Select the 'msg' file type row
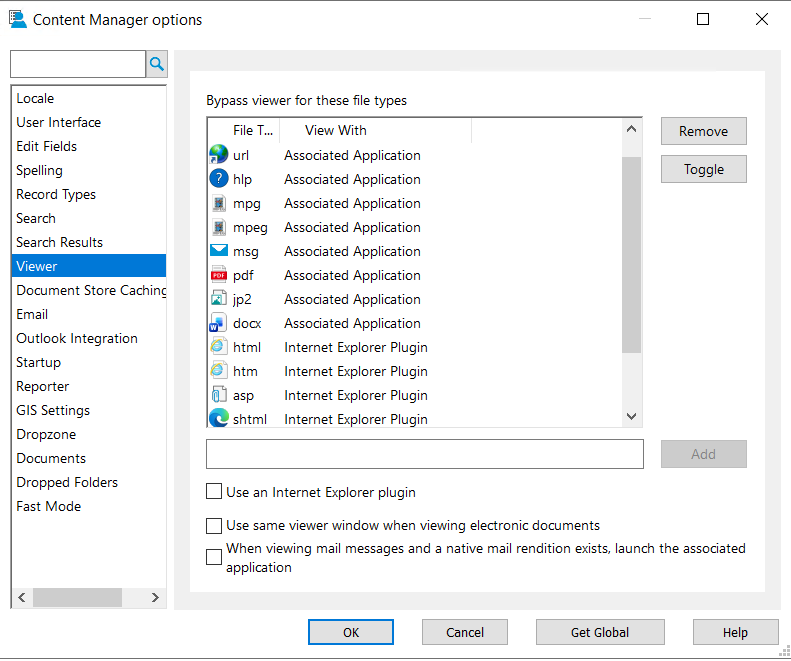The height and width of the screenshot is (661, 791). [x=415, y=251]
